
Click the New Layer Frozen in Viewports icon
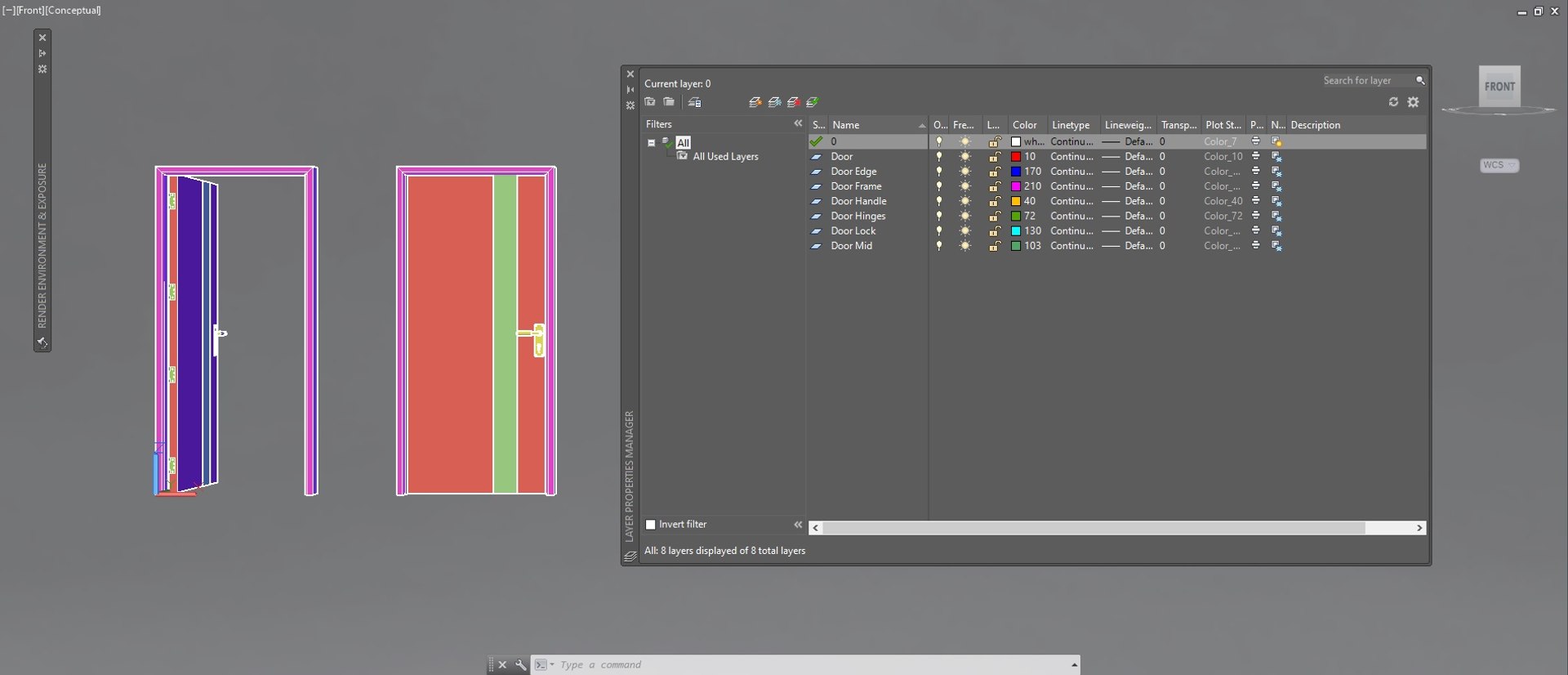pyautogui.click(x=774, y=102)
